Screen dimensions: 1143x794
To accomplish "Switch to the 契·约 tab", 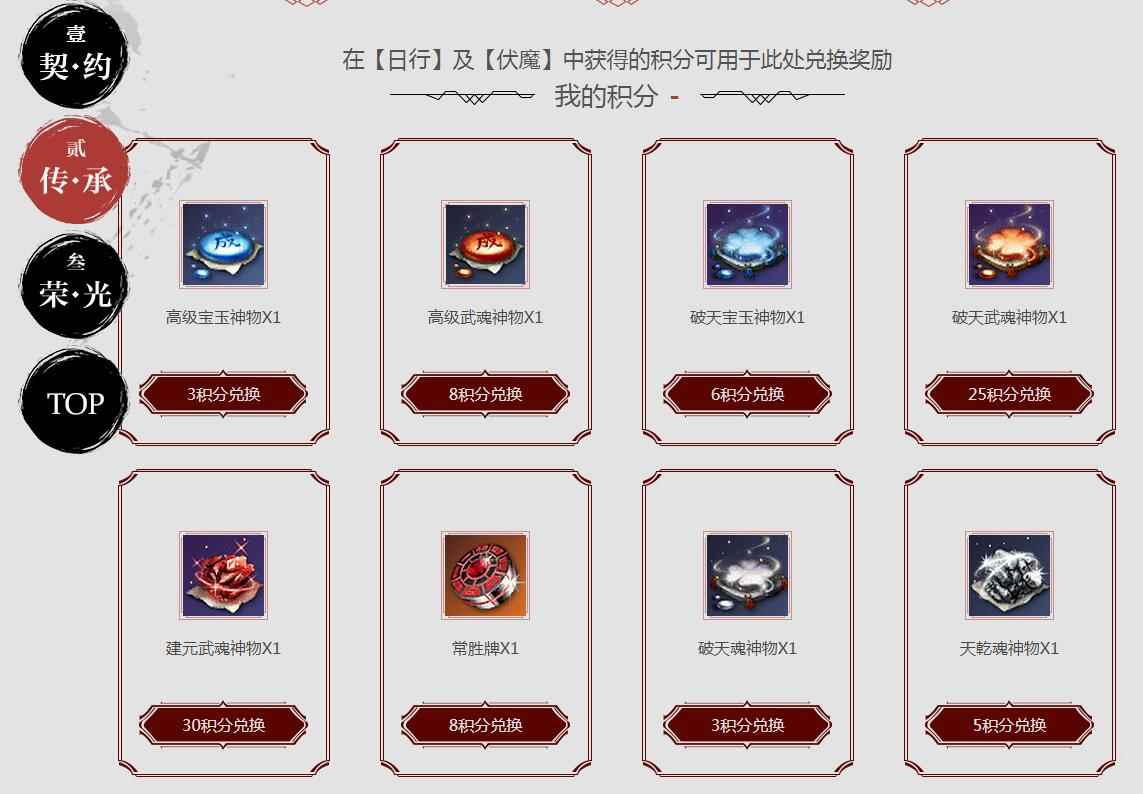I will tap(74, 56).
